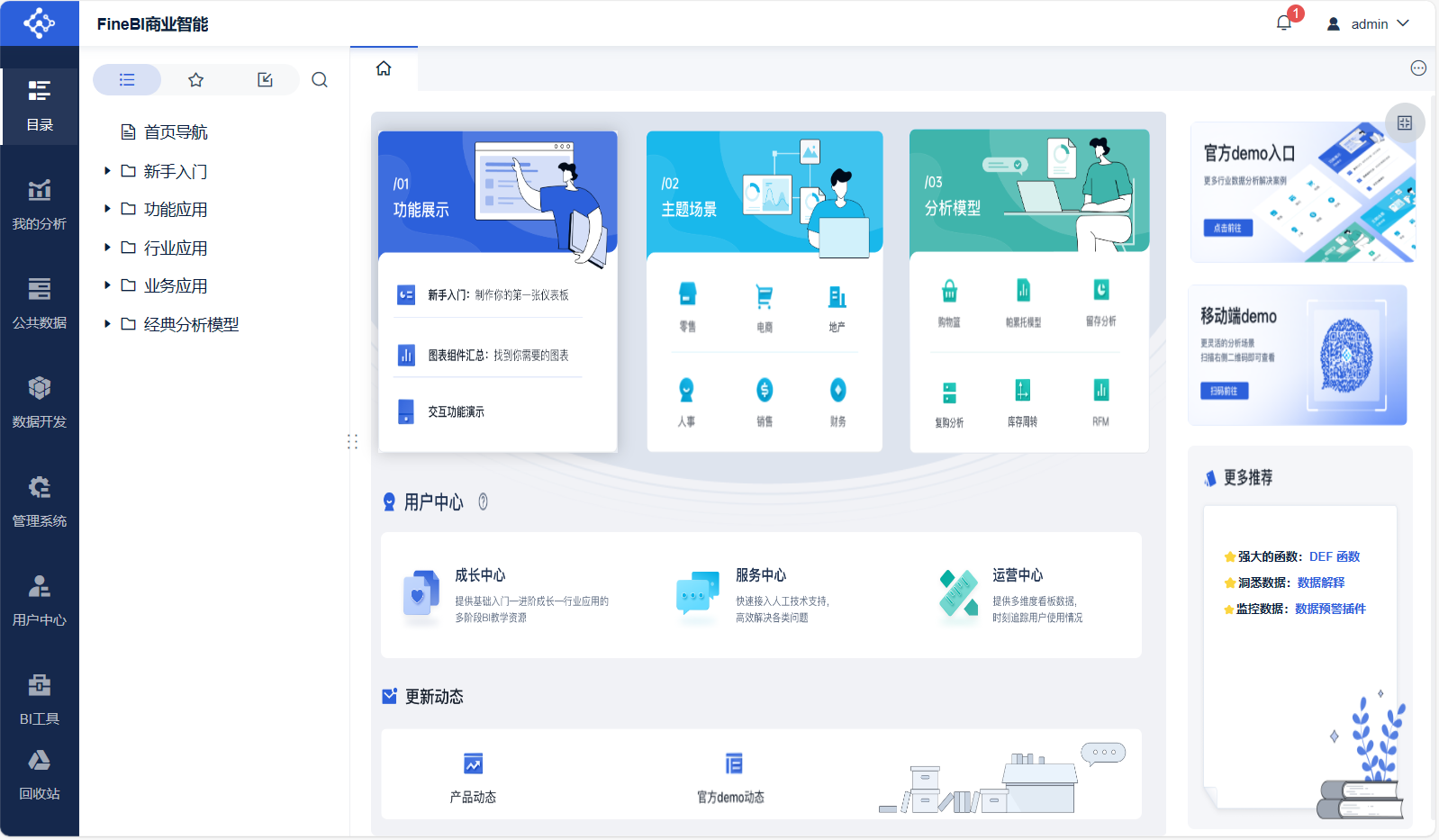Click the DEF 函数 link
The height and width of the screenshot is (840, 1439).
pos(1335,556)
